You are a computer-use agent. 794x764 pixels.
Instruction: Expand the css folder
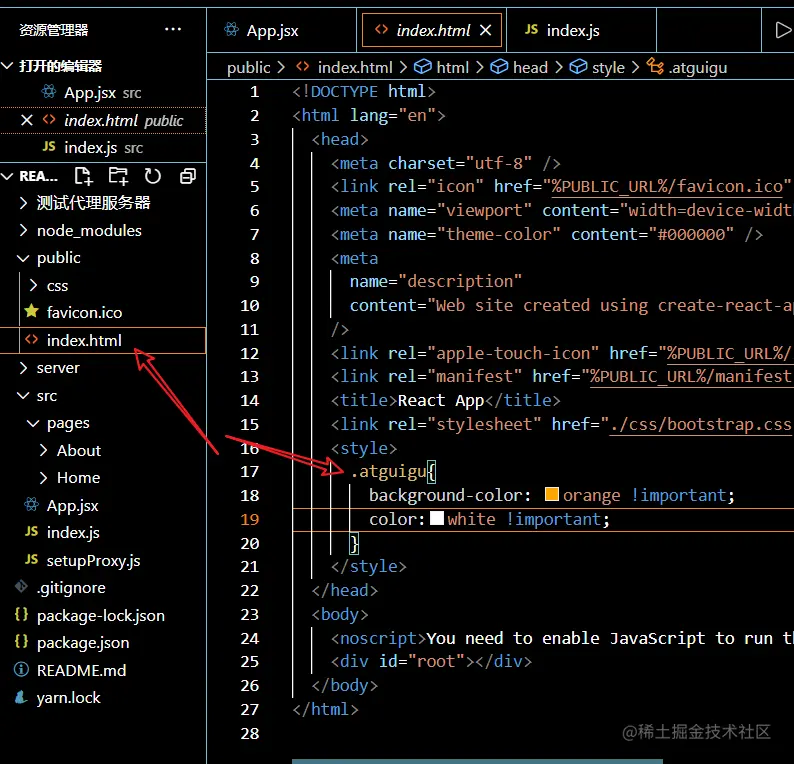click(x=103, y=286)
